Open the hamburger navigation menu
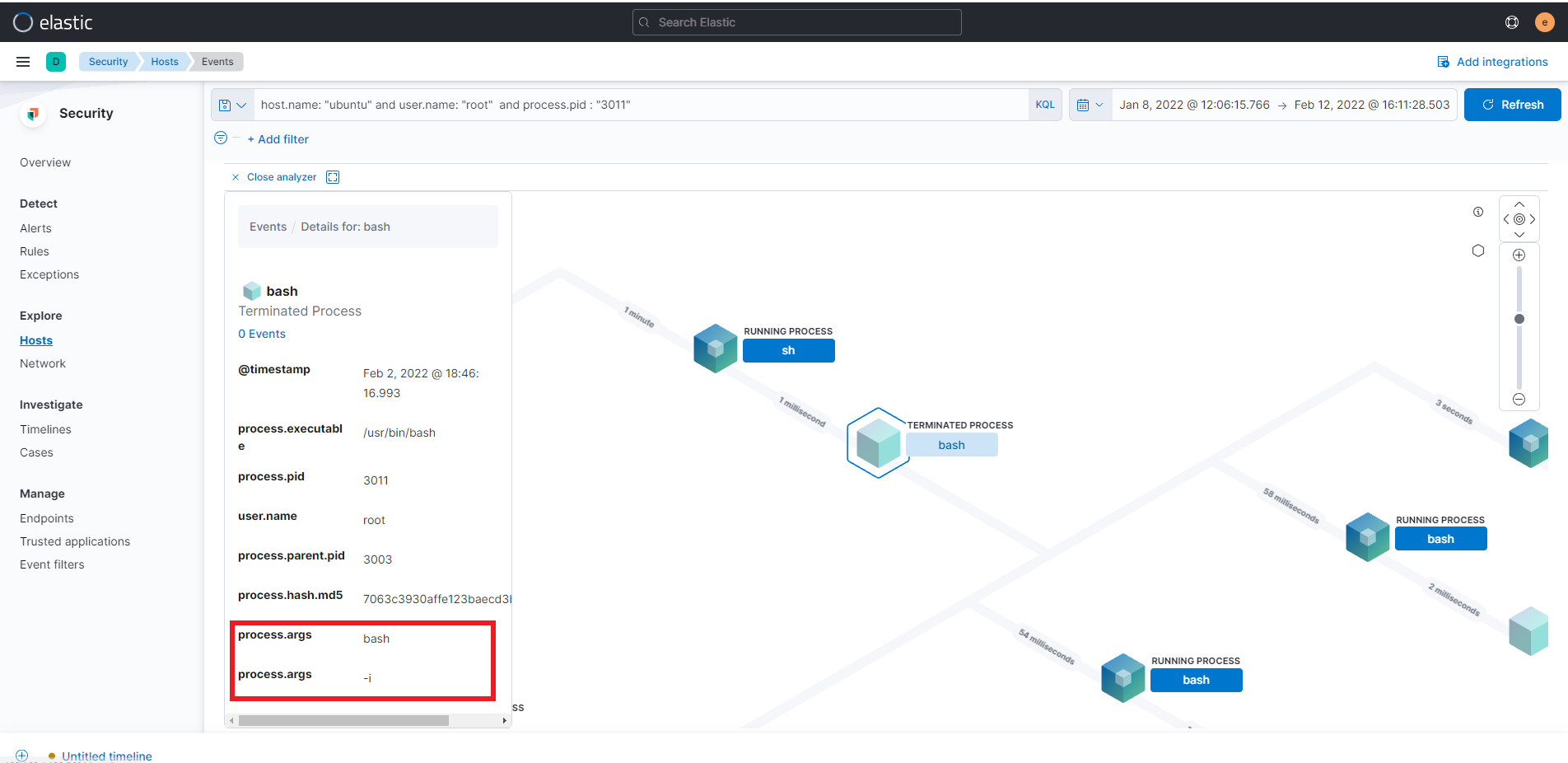 click(x=23, y=62)
